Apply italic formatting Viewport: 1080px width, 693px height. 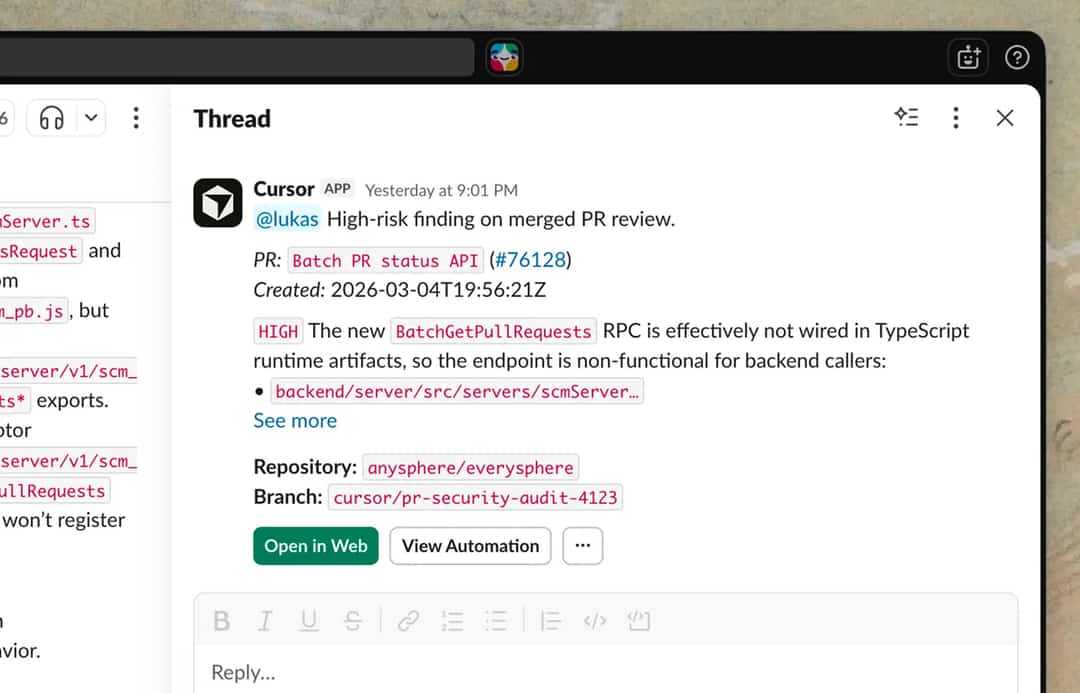coord(265,620)
